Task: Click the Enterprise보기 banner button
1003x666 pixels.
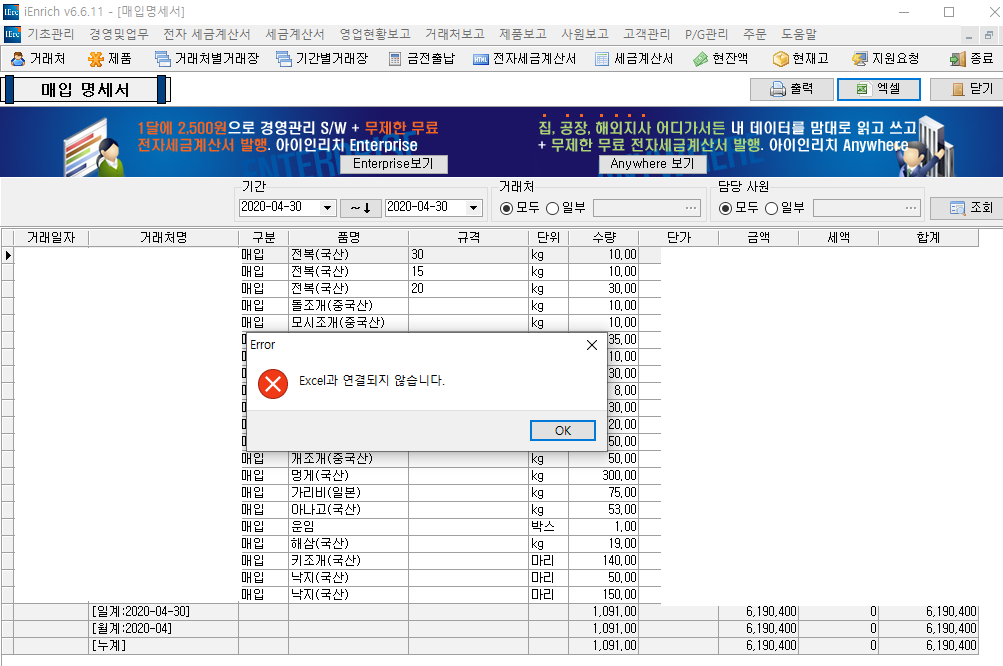Action: point(393,164)
